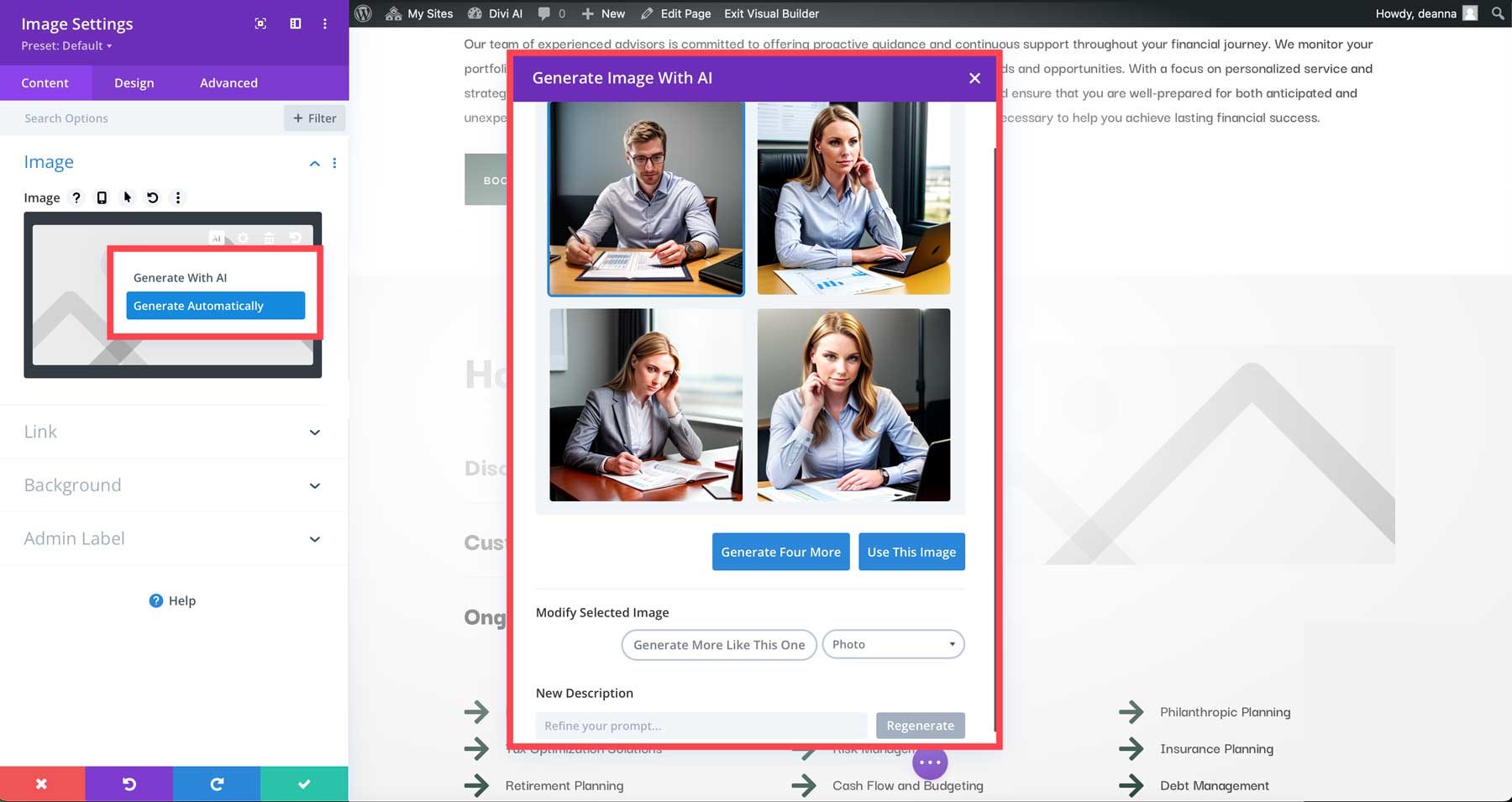Click the Philanthropic Planning list item
The height and width of the screenshot is (802, 1512).
[x=1225, y=712]
